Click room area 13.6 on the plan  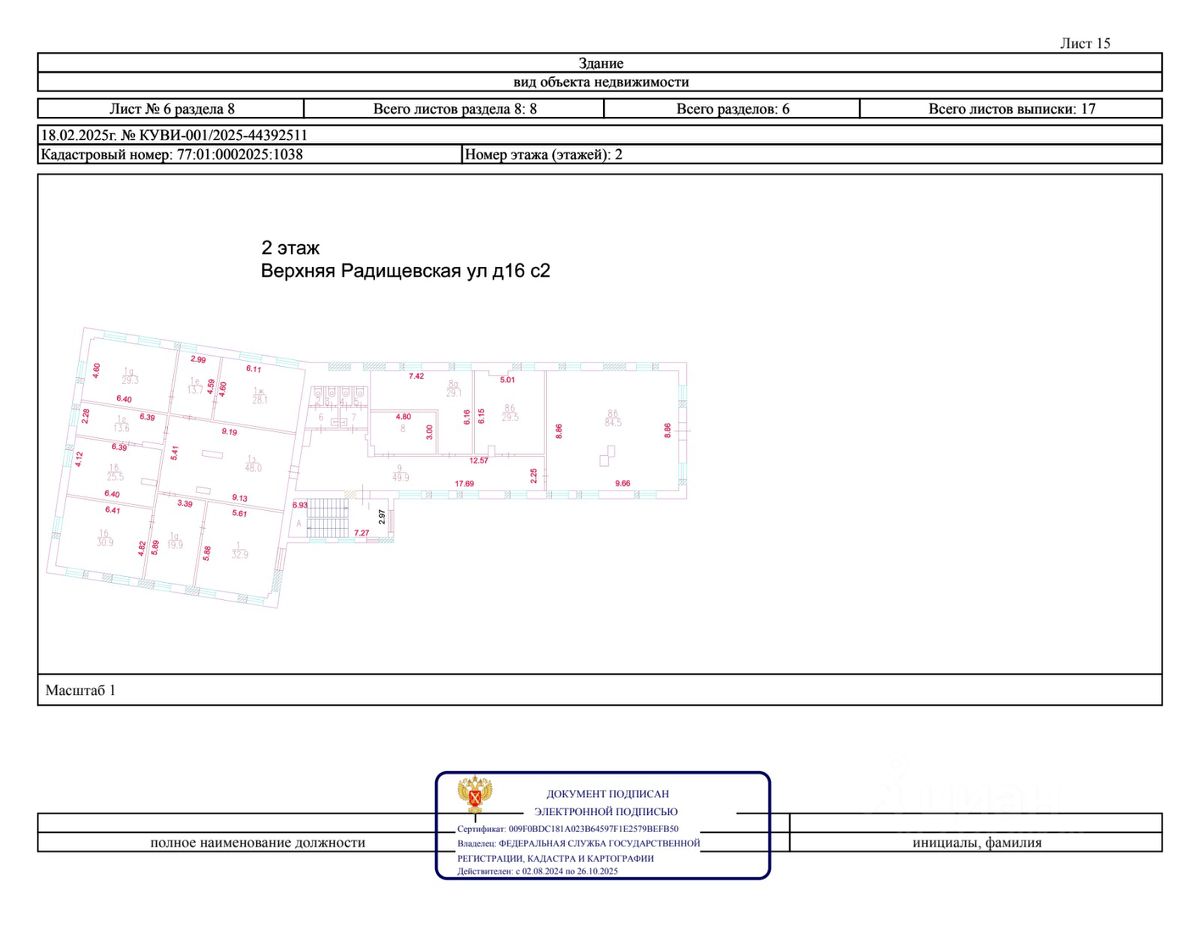pos(122,428)
